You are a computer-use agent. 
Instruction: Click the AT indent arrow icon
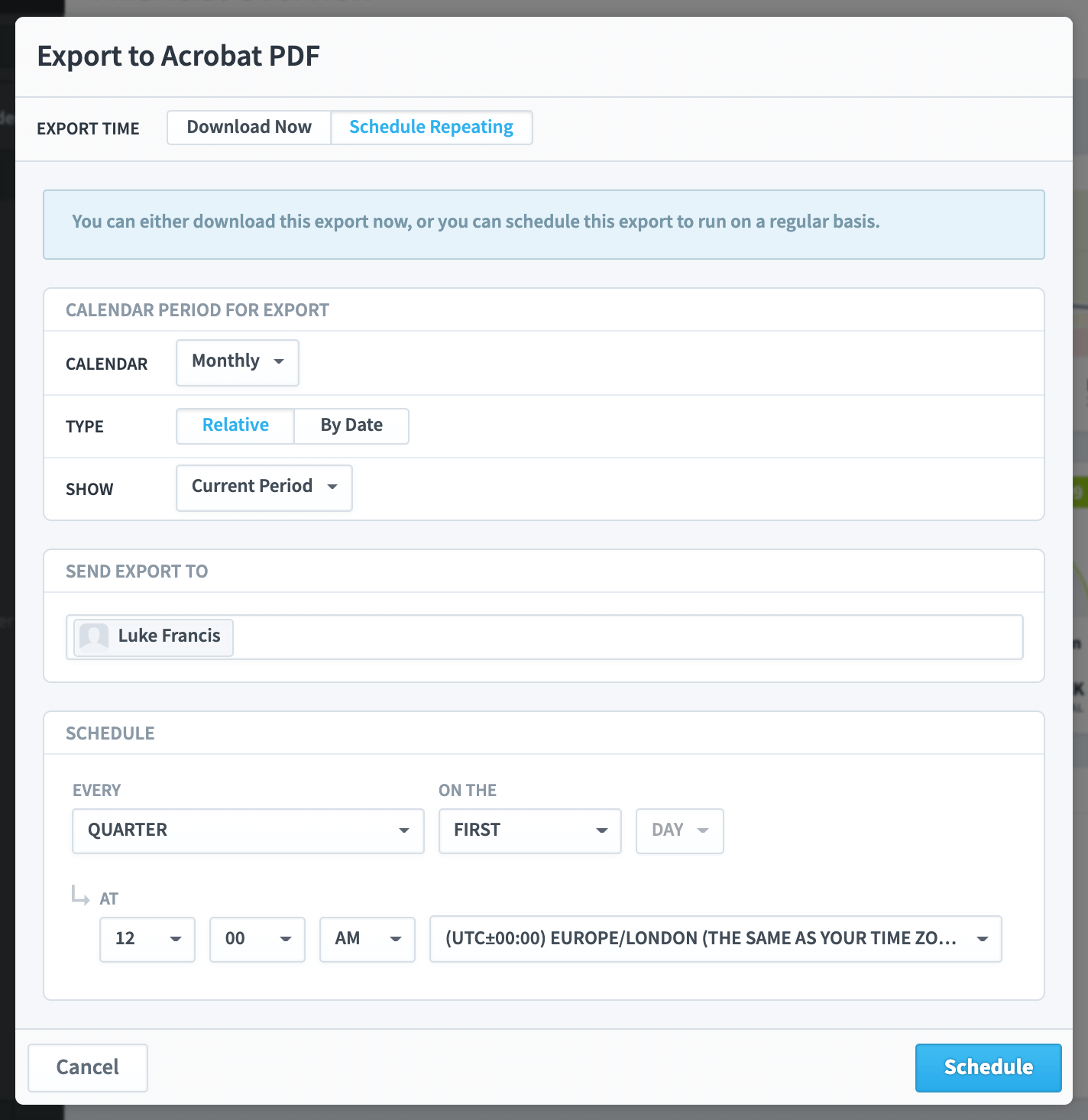point(80,895)
